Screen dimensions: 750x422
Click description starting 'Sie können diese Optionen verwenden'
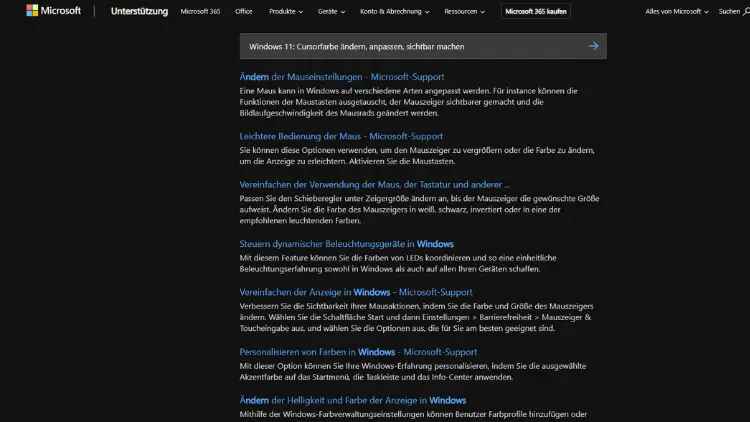coord(417,155)
